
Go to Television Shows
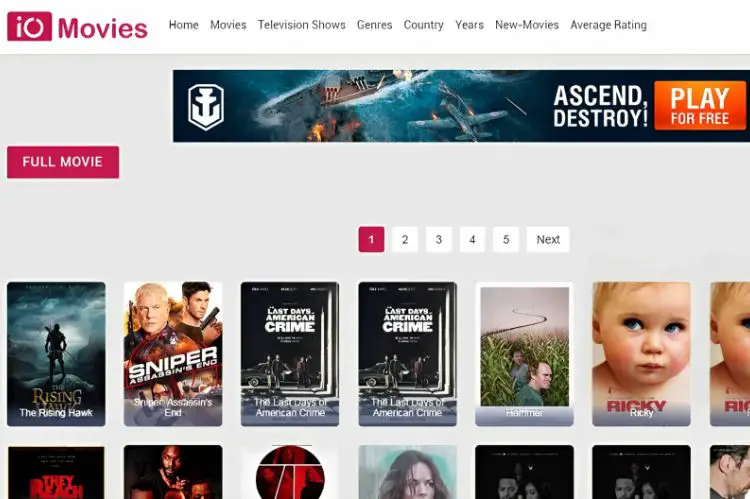tap(301, 25)
